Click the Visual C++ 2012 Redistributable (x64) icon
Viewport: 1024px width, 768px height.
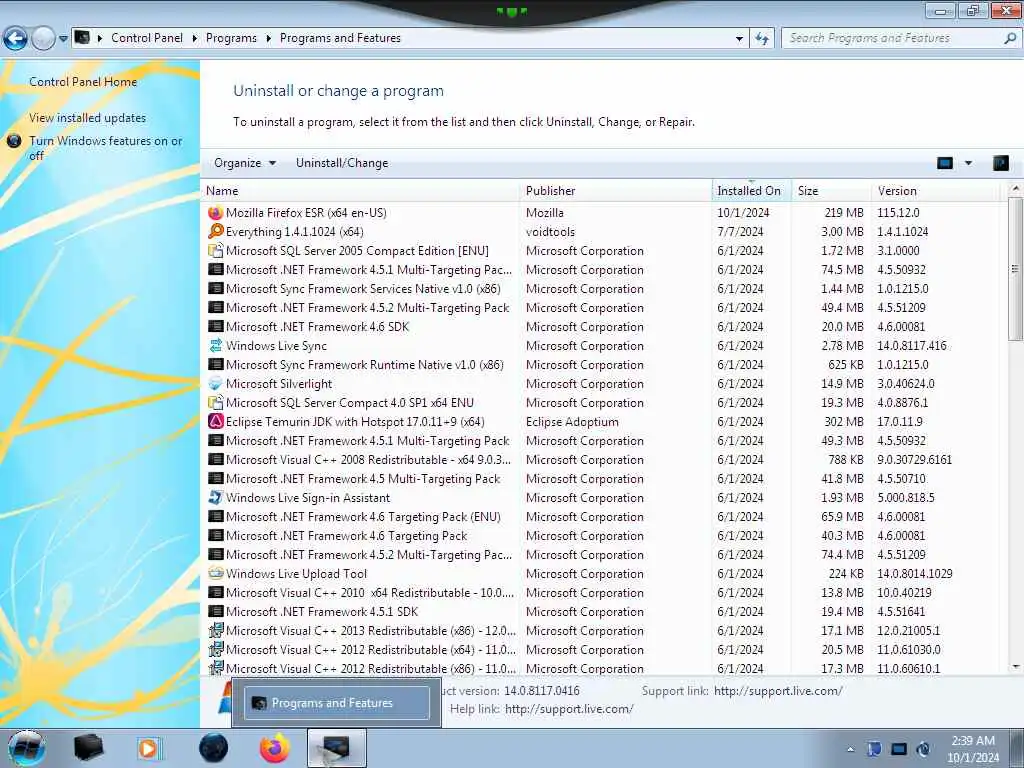(x=216, y=650)
